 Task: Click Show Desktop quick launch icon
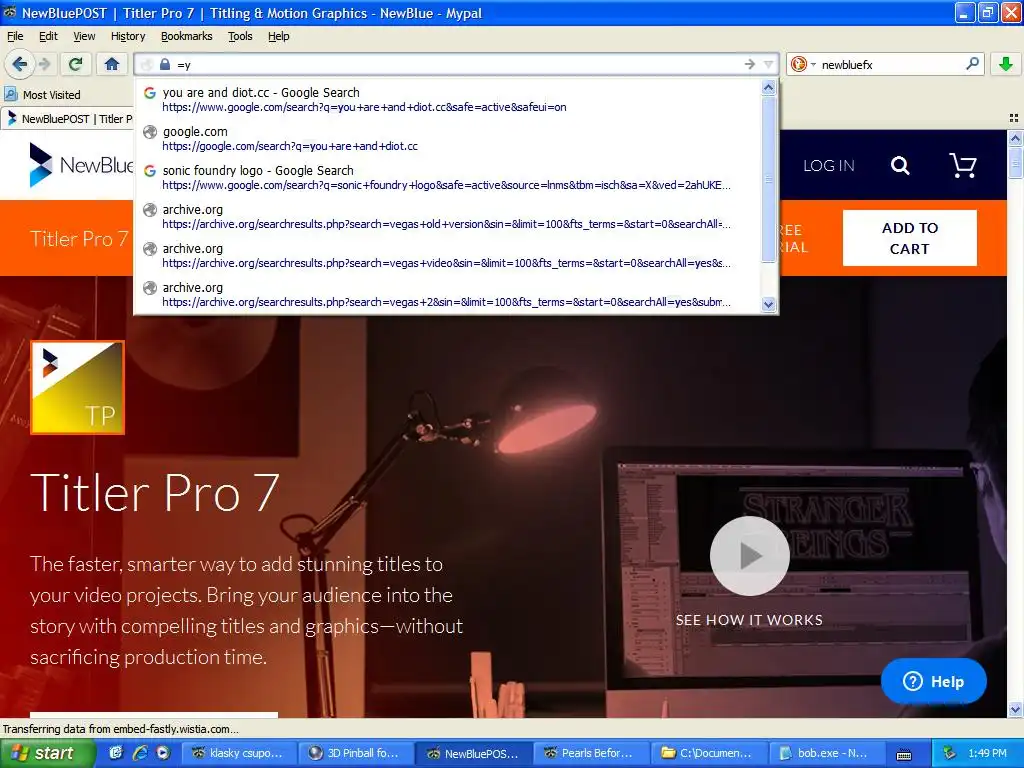[x=116, y=753]
